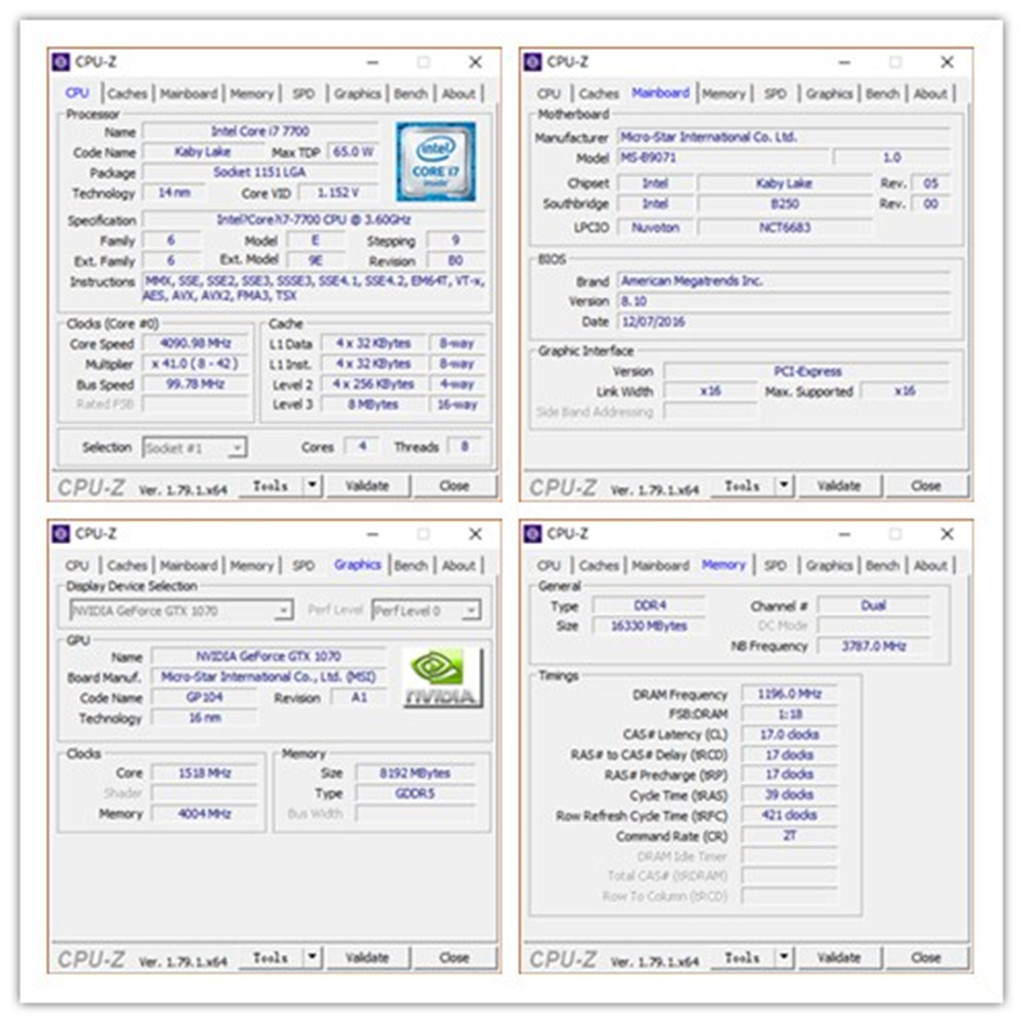The width and height of the screenshot is (1024, 1024).
Task: Click the CPU-Z icon in the top-left title bar
Action: (60, 62)
